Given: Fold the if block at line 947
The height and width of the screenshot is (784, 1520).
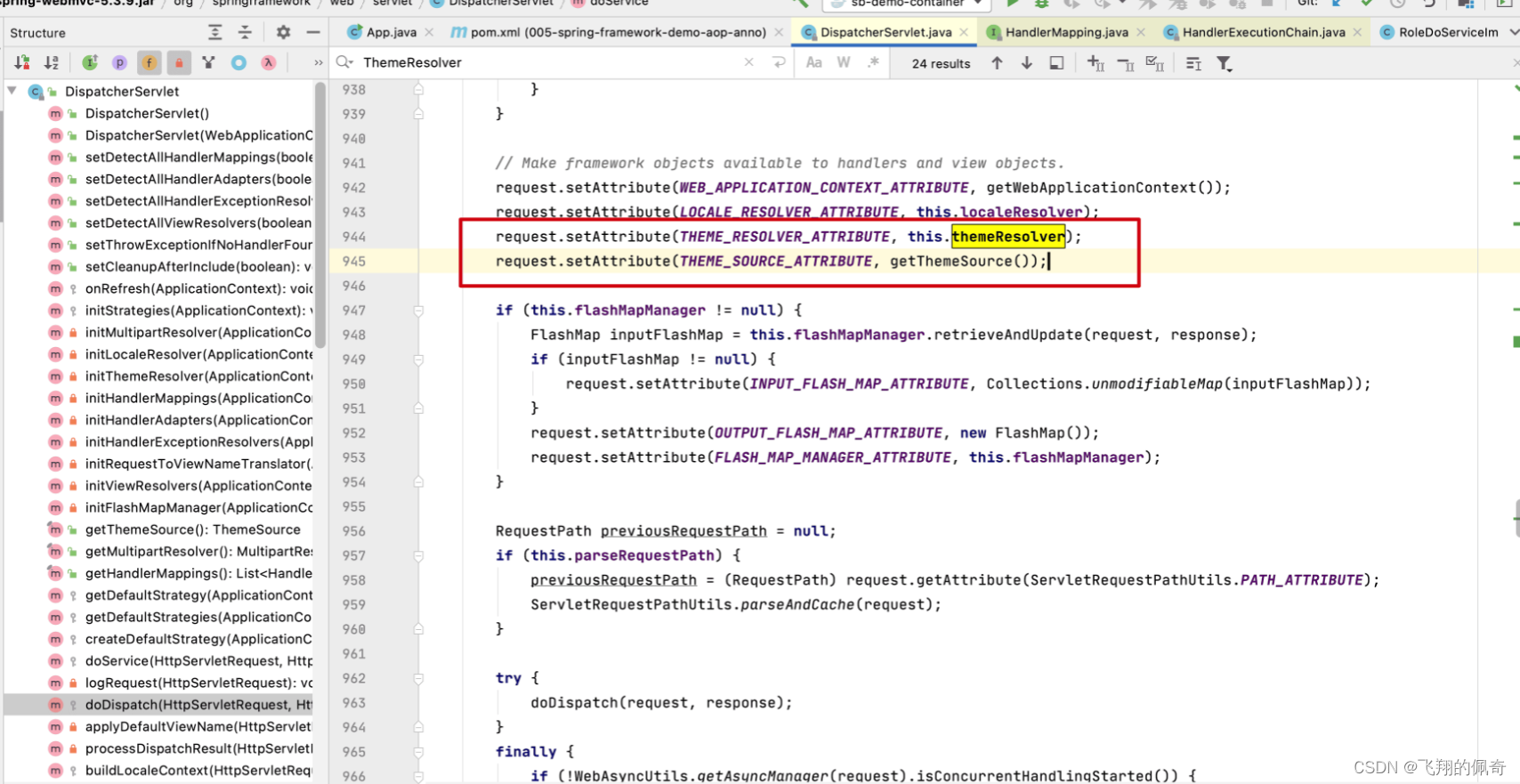Looking at the screenshot, I should [x=418, y=311].
